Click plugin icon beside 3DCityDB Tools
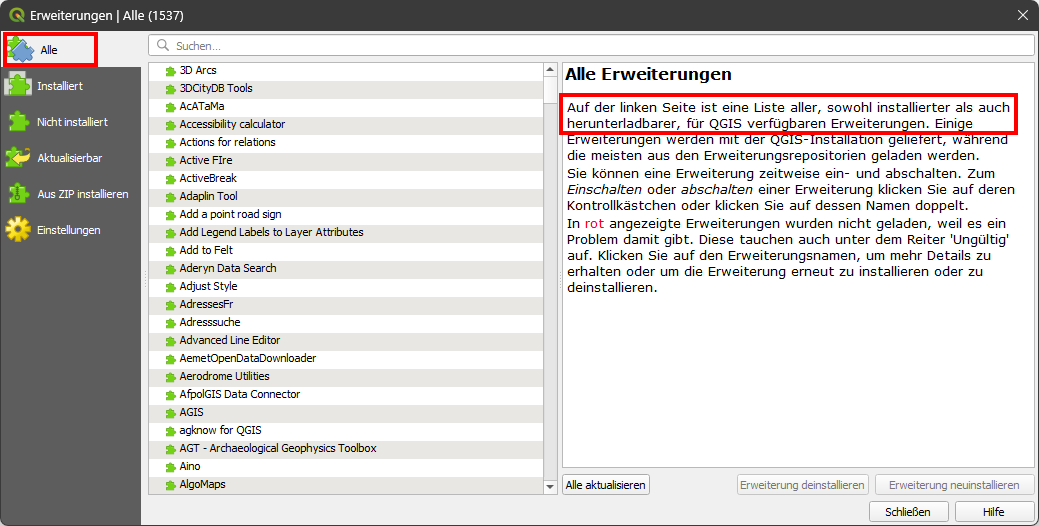The height and width of the screenshot is (526, 1039). pos(170,89)
